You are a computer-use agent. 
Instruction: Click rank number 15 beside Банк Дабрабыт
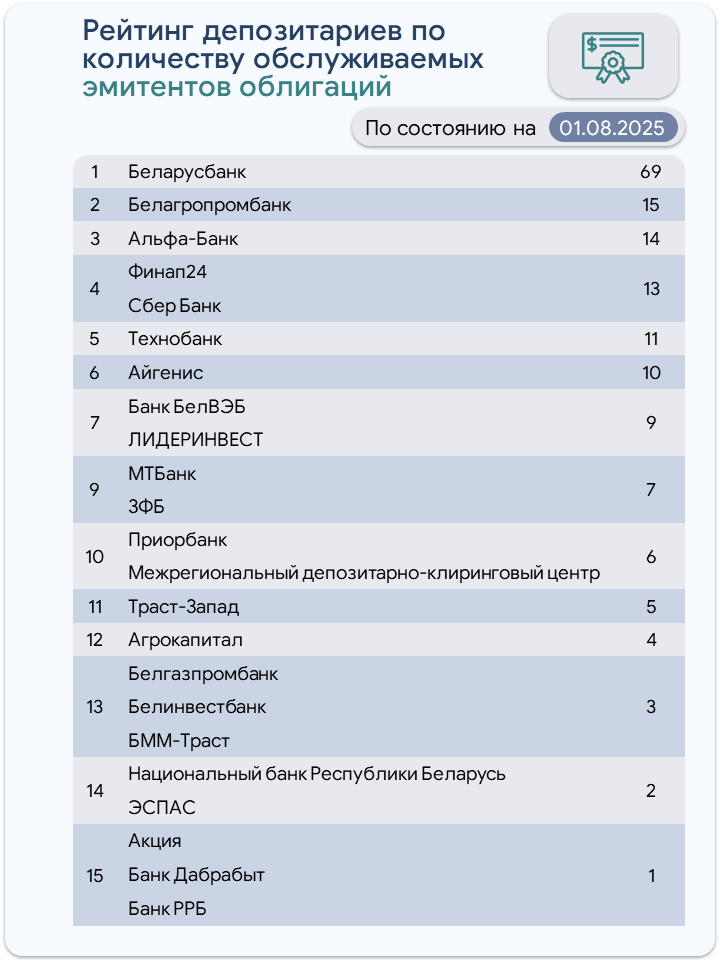[x=94, y=876]
